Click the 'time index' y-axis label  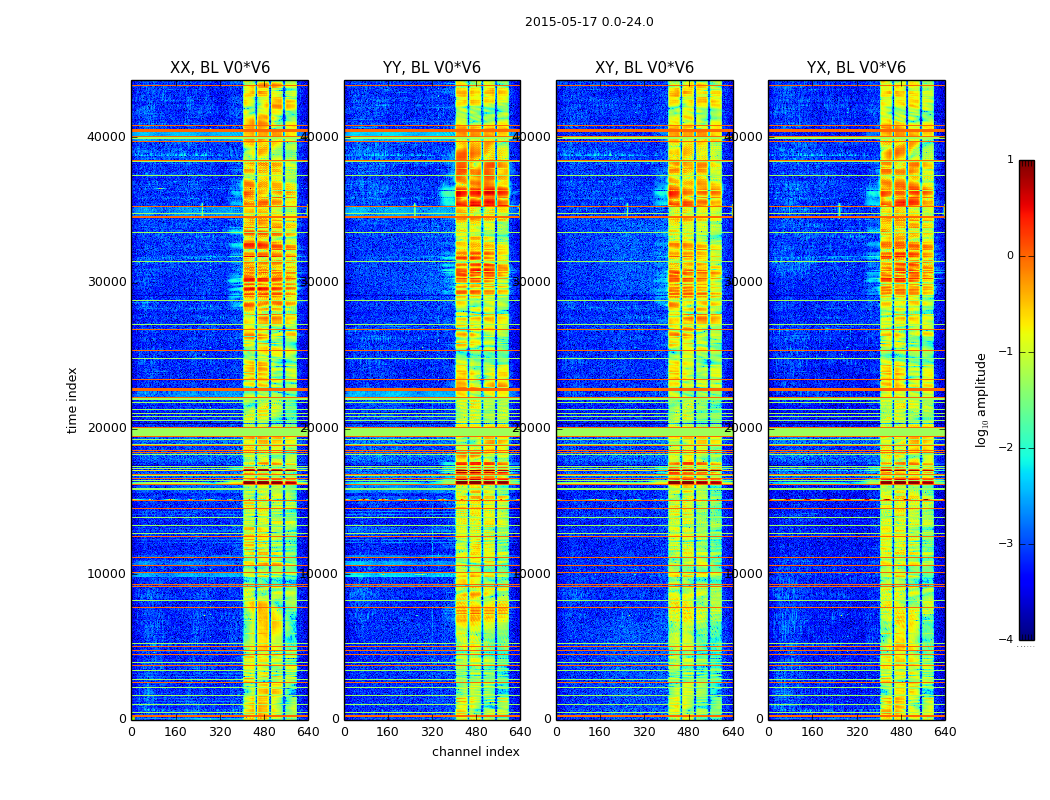pos(72,400)
